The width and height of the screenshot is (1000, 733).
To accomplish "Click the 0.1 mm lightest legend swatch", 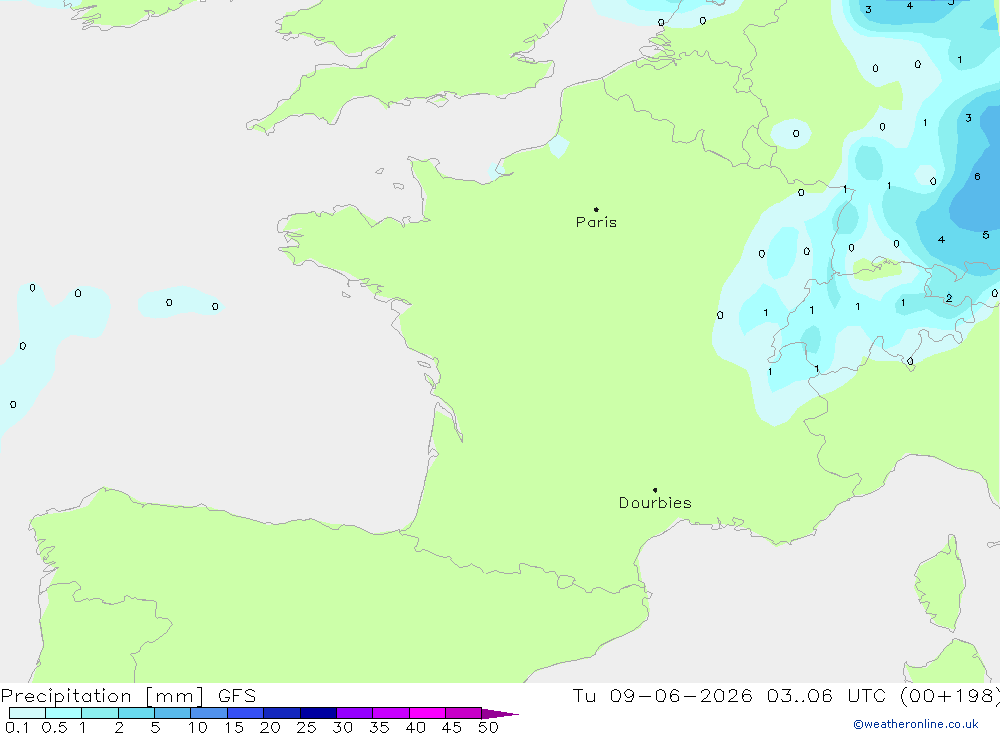I will click(27, 713).
